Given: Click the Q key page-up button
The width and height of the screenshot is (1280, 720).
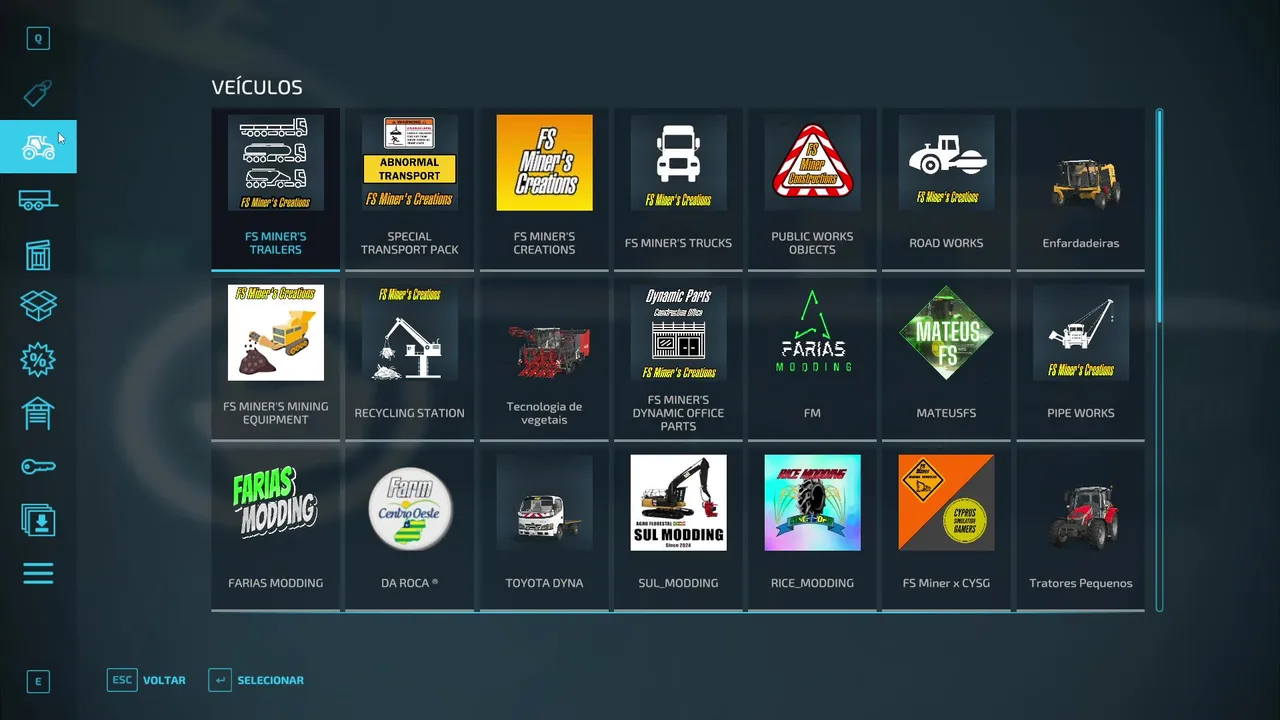Looking at the screenshot, I should click(38, 39).
